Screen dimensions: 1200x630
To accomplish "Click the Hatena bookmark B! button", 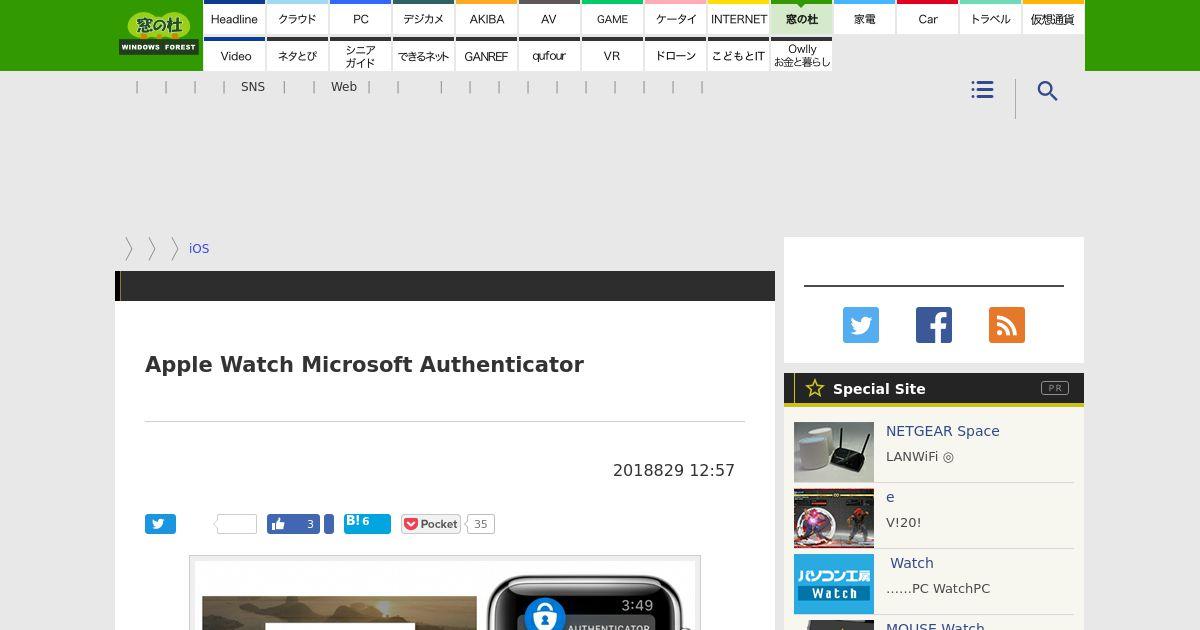I will 367,524.
